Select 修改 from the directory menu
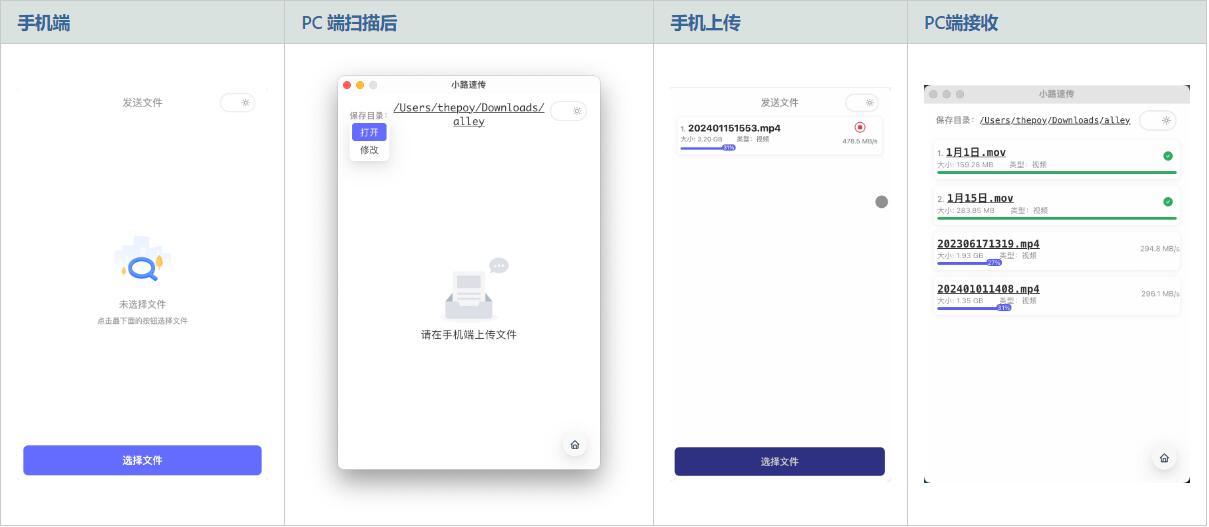The image size is (1209, 527). 369,150
